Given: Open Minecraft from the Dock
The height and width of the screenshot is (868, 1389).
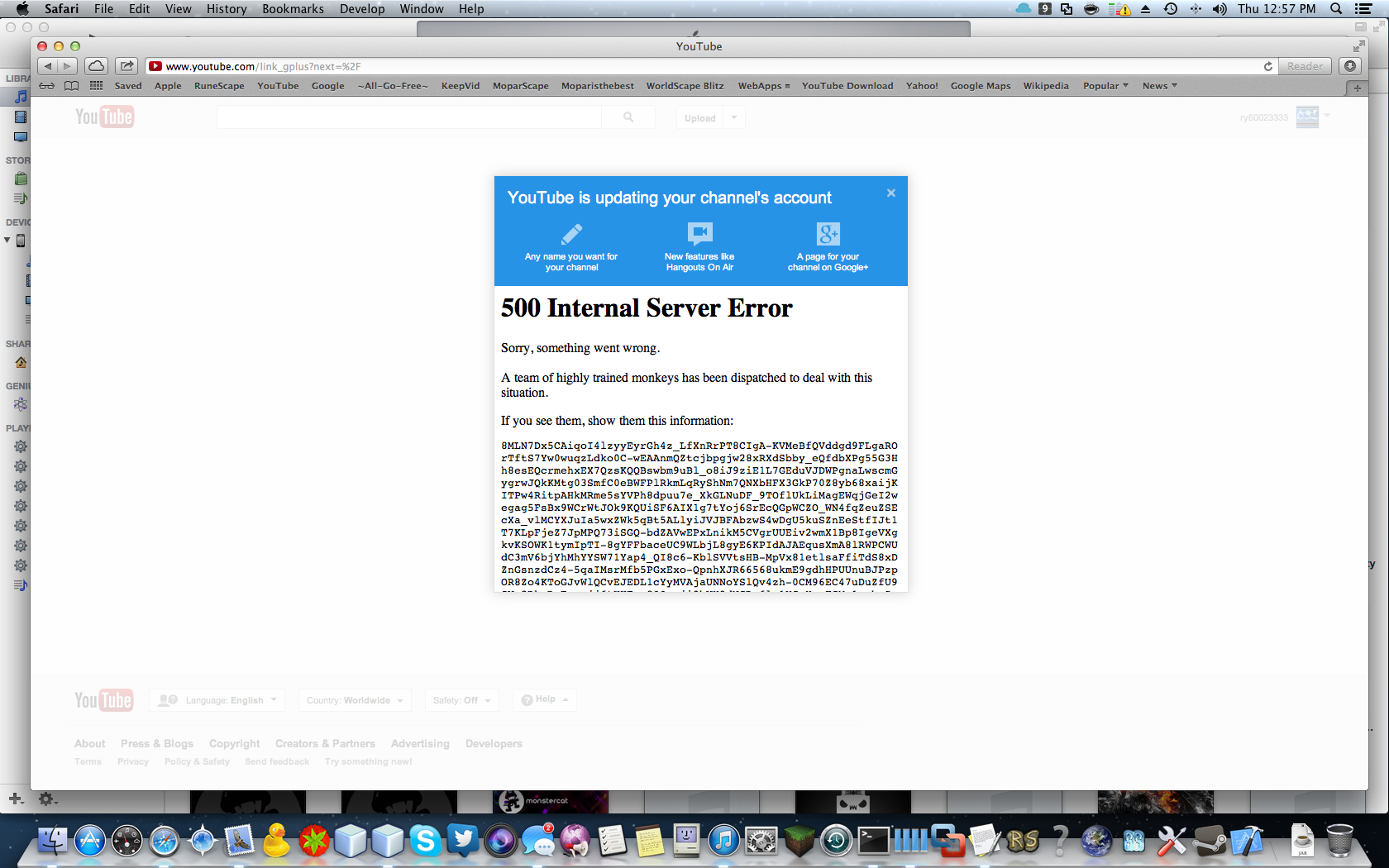Looking at the screenshot, I should pyautogui.click(x=799, y=841).
